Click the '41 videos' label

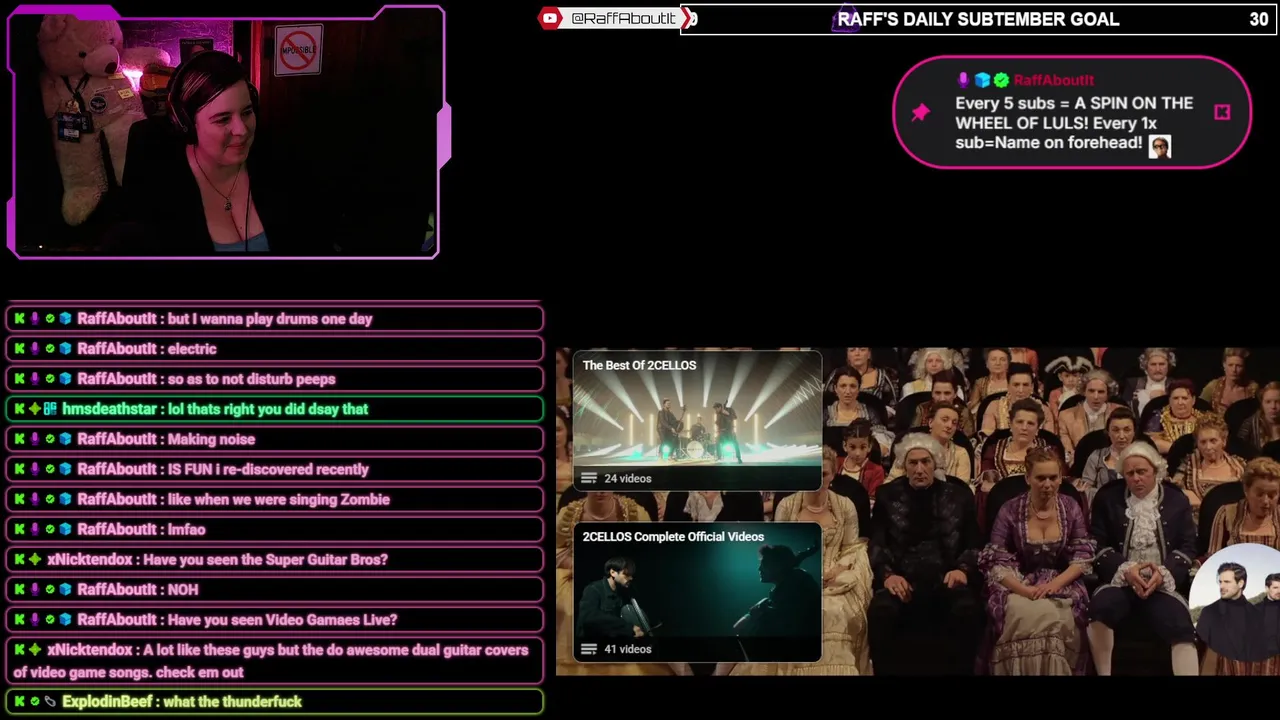627,650
